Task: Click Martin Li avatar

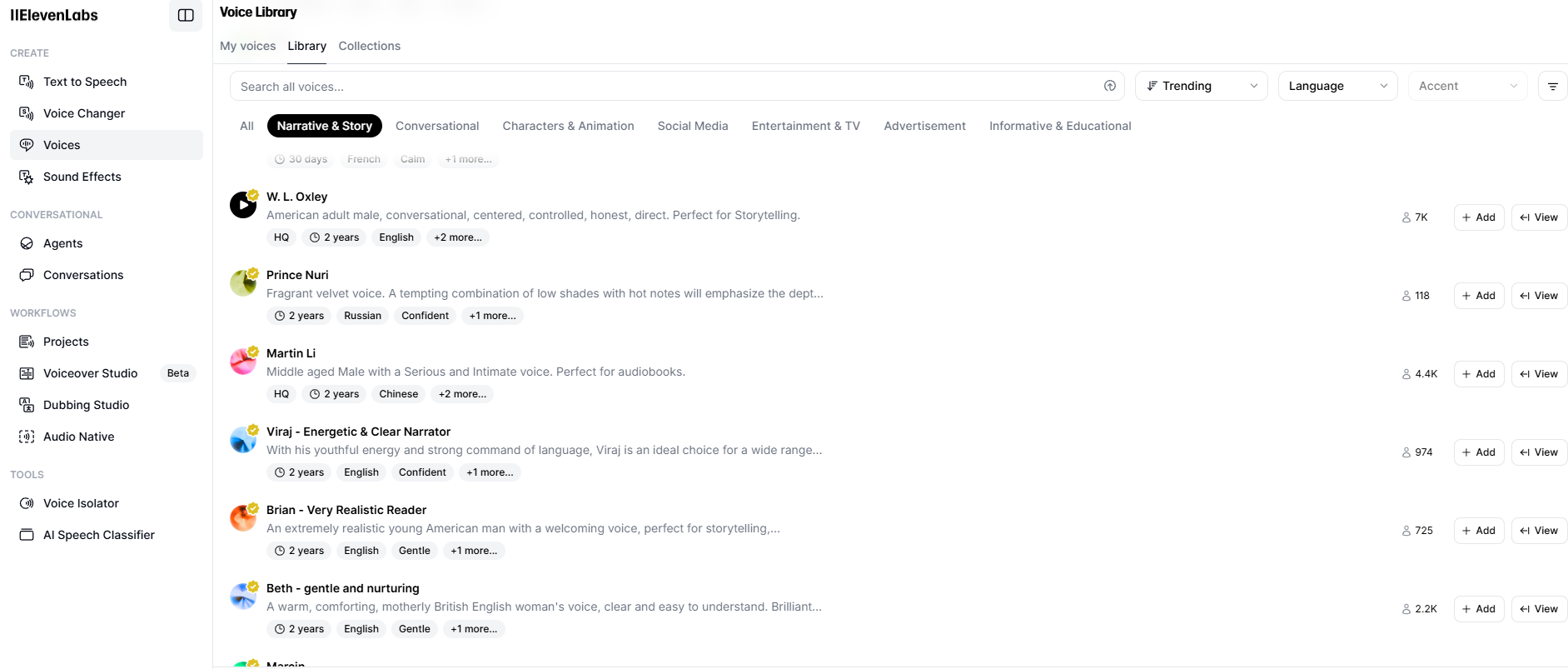Action: coord(243,361)
